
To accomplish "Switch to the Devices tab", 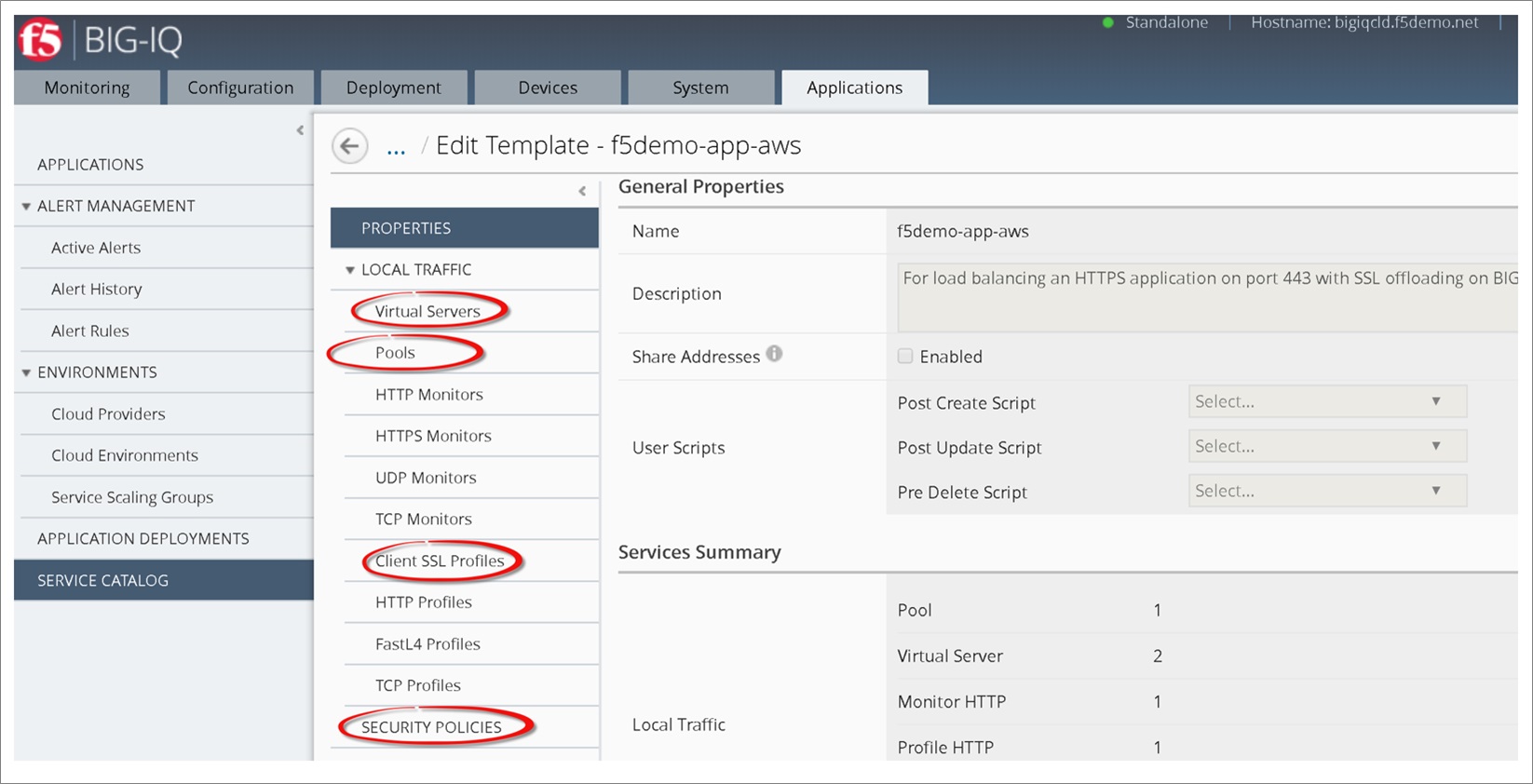I will (x=548, y=88).
